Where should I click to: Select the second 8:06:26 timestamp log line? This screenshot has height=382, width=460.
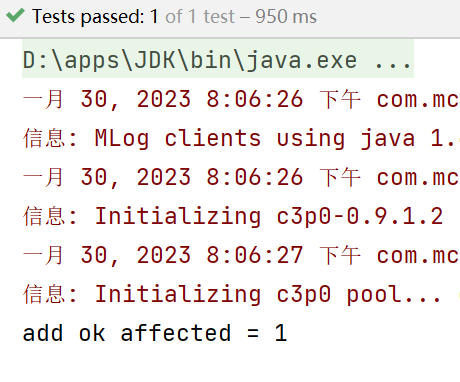pyautogui.click(x=241, y=177)
